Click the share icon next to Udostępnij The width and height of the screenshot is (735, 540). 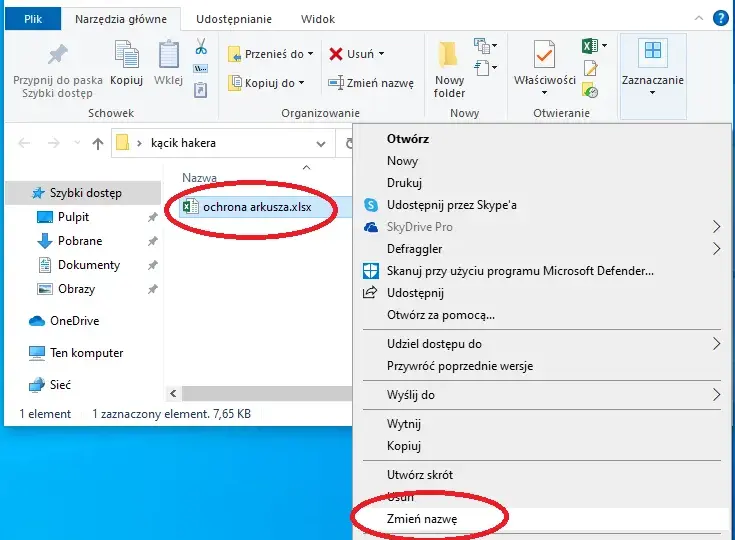point(370,292)
